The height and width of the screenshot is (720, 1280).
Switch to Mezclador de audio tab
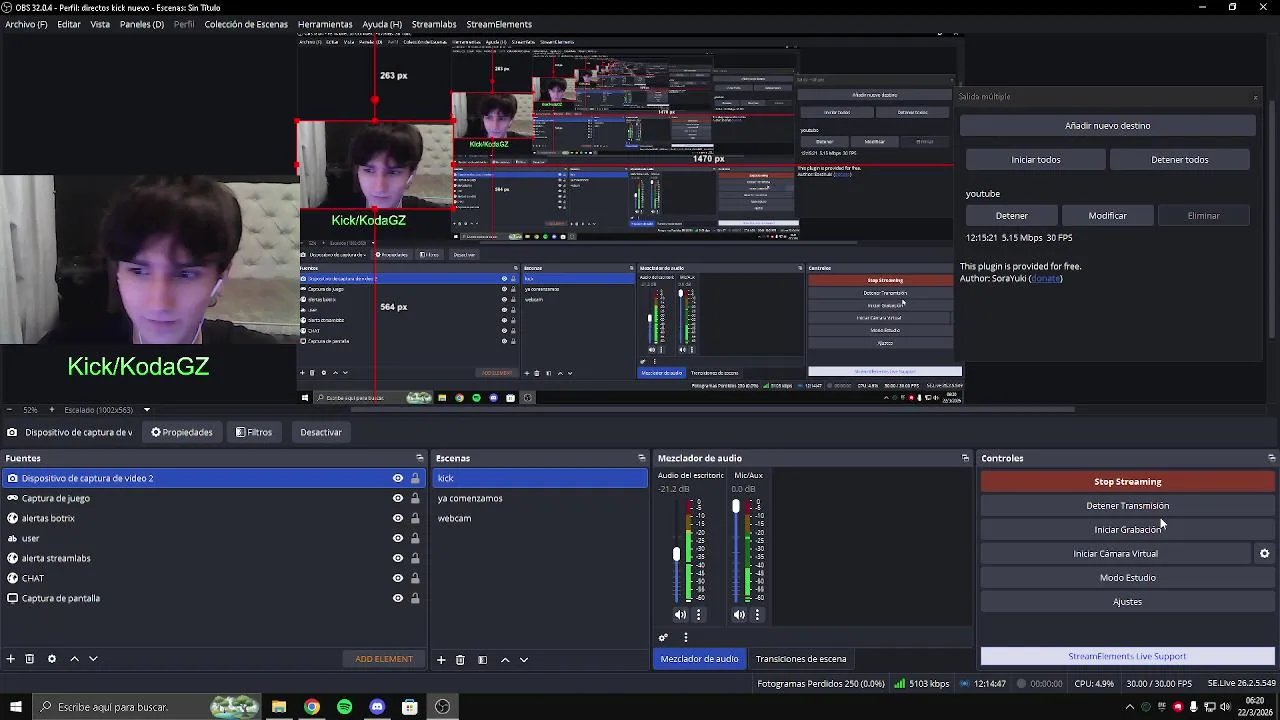[x=699, y=659]
